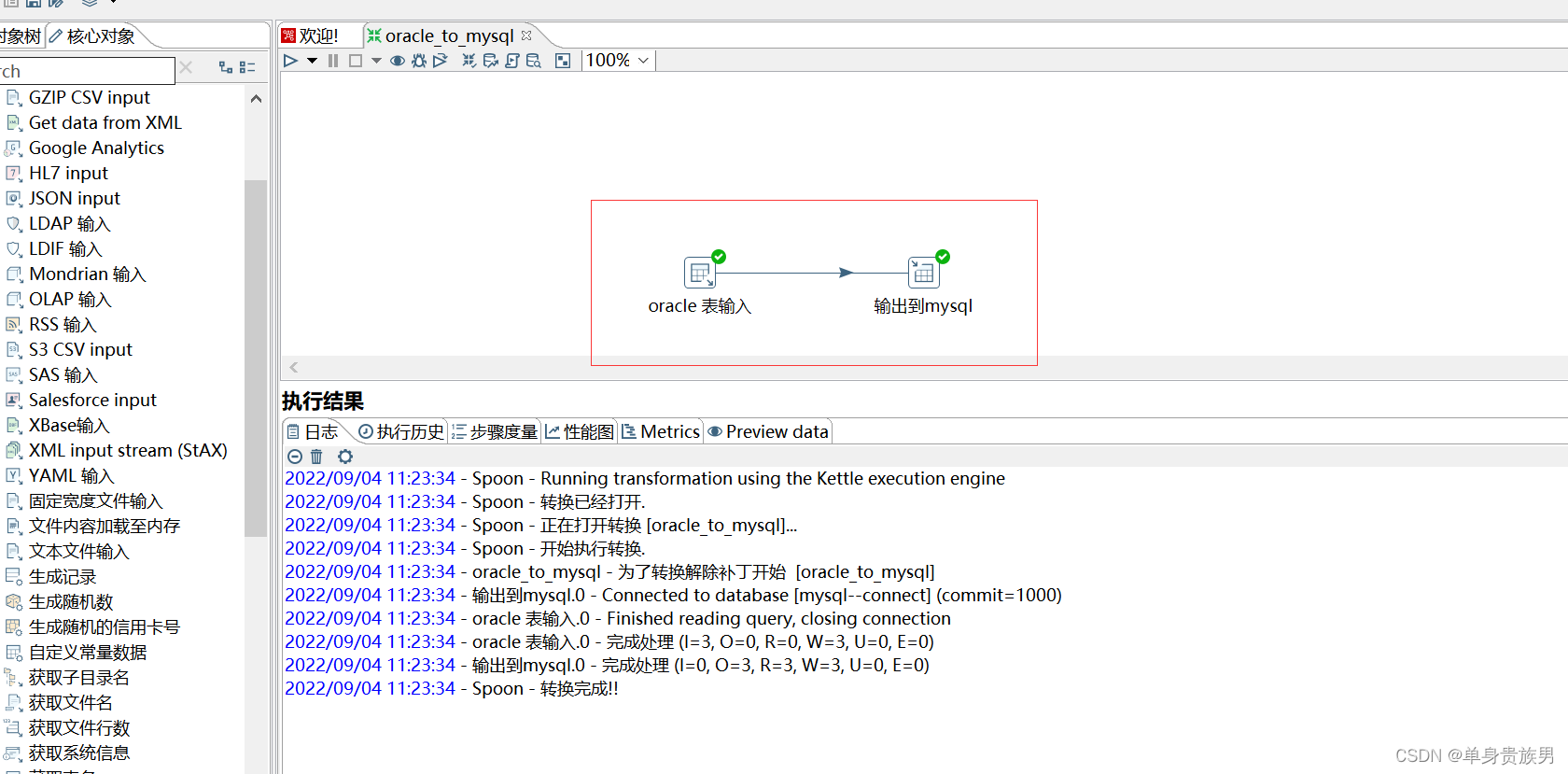Image resolution: width=1568 pixels, height=774 pixels.
Task: Select JSON input step
Action: [74, 198]
